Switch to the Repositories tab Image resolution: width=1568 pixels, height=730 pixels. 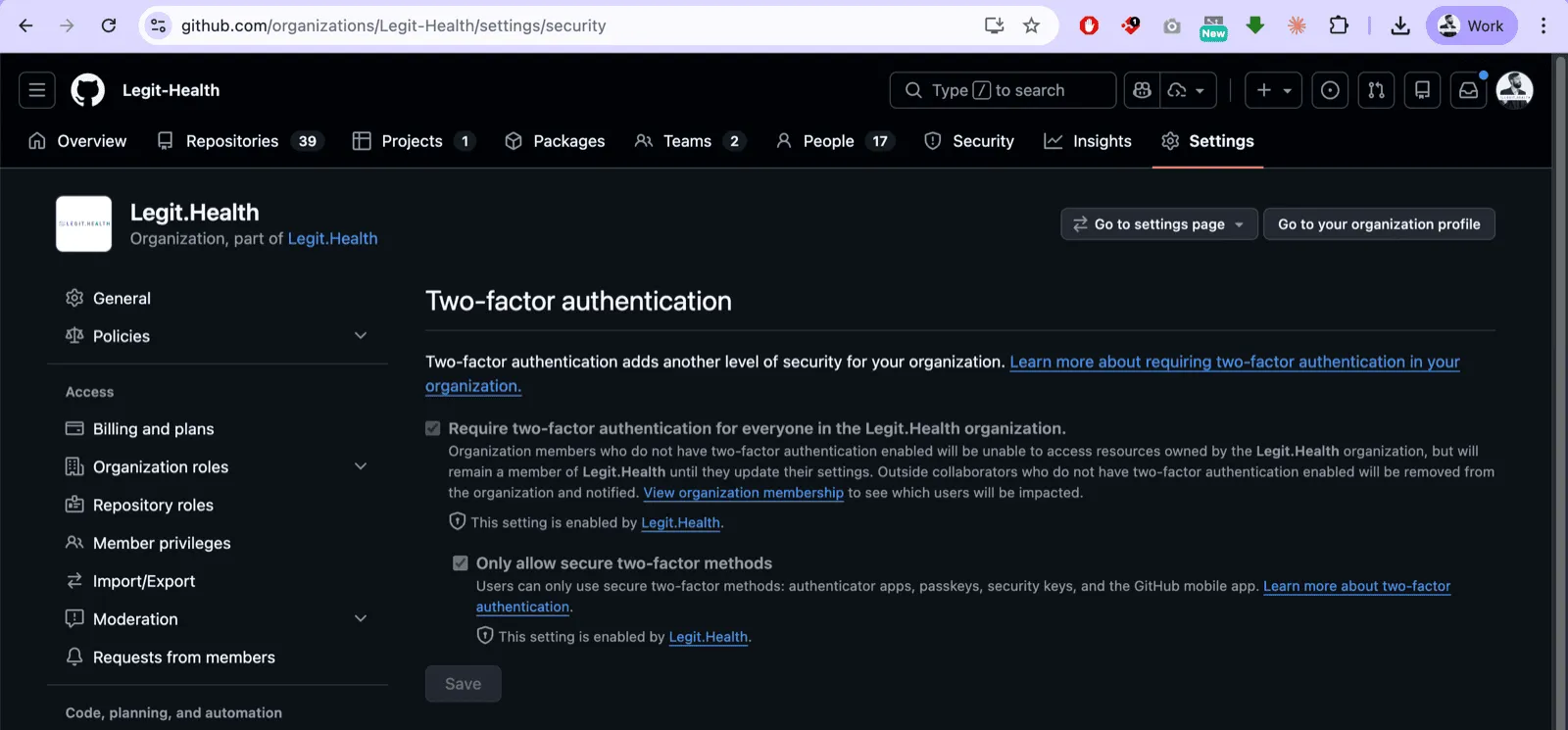click(x=241, y=141)
